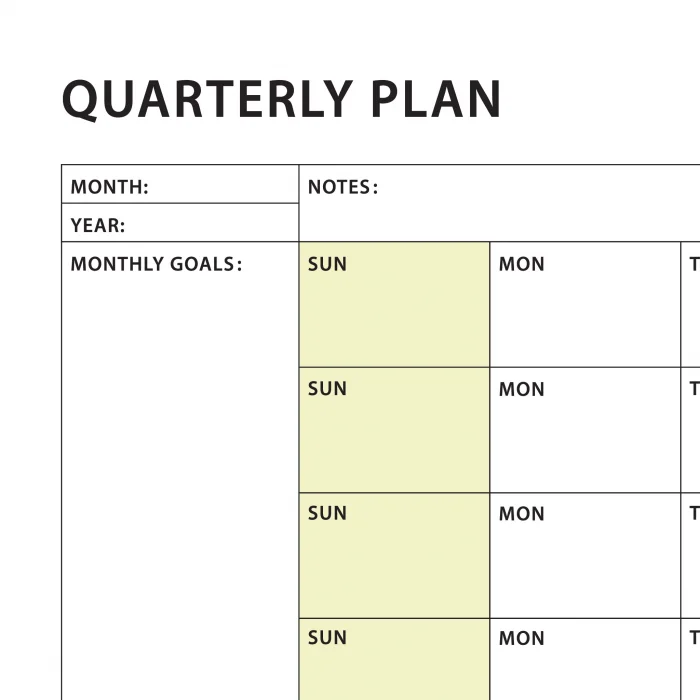This screenshot has height=700, width=700.
Task: Select the fourth row SUN cell
Action: (x=394, y=665)
